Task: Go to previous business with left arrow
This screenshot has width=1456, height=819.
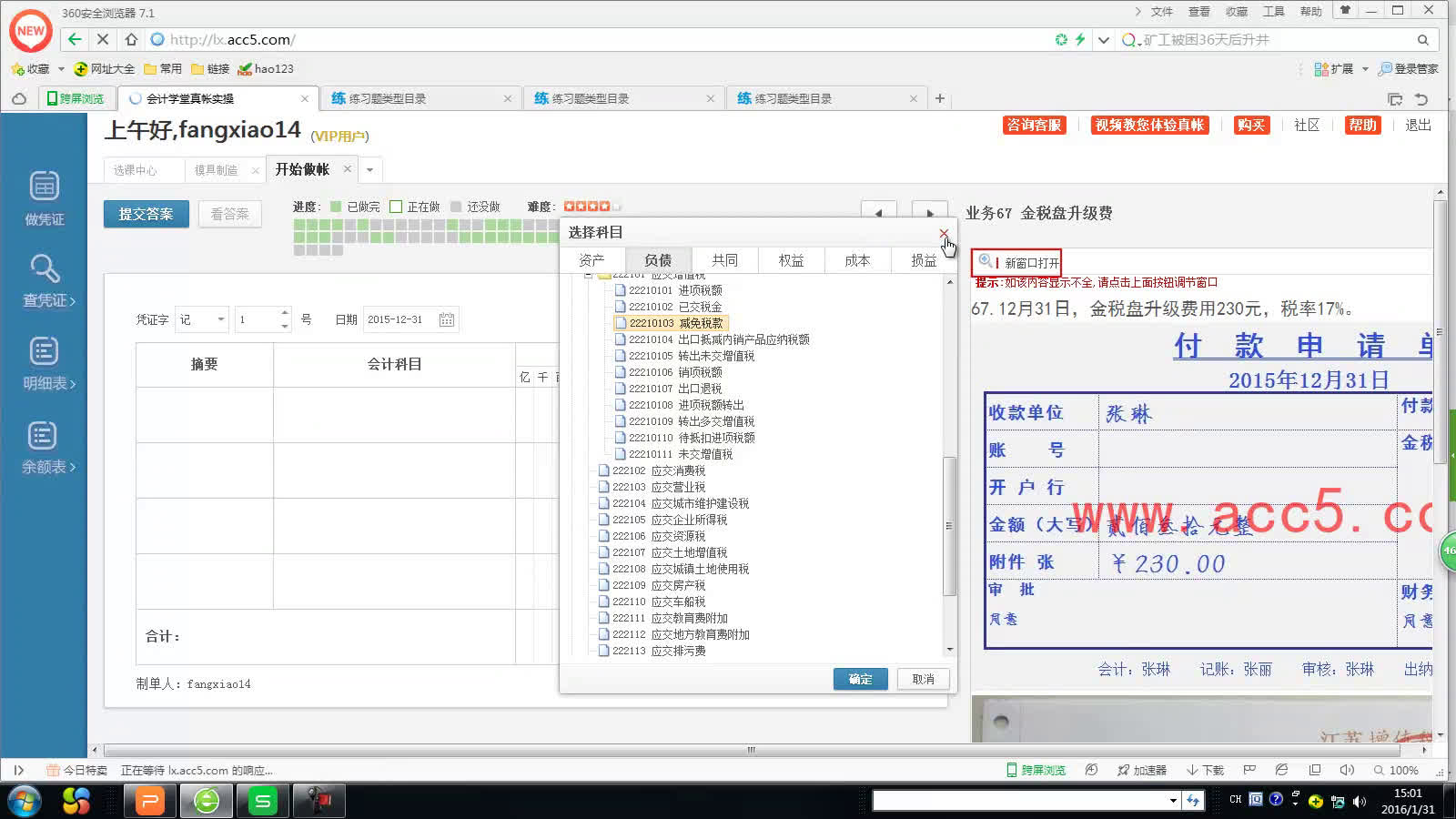Action: 878,213
